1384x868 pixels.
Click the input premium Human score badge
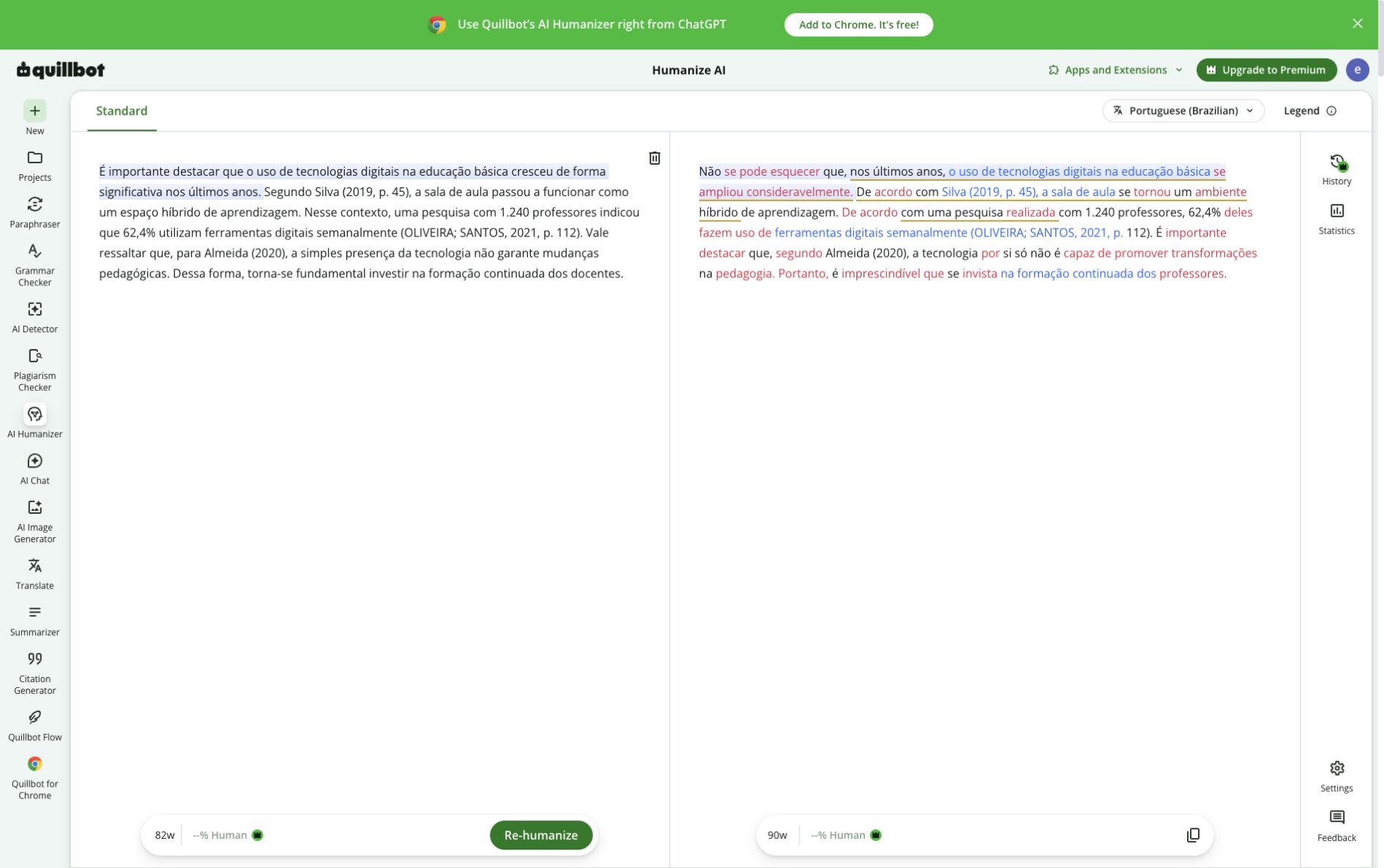tap(257, 835)
